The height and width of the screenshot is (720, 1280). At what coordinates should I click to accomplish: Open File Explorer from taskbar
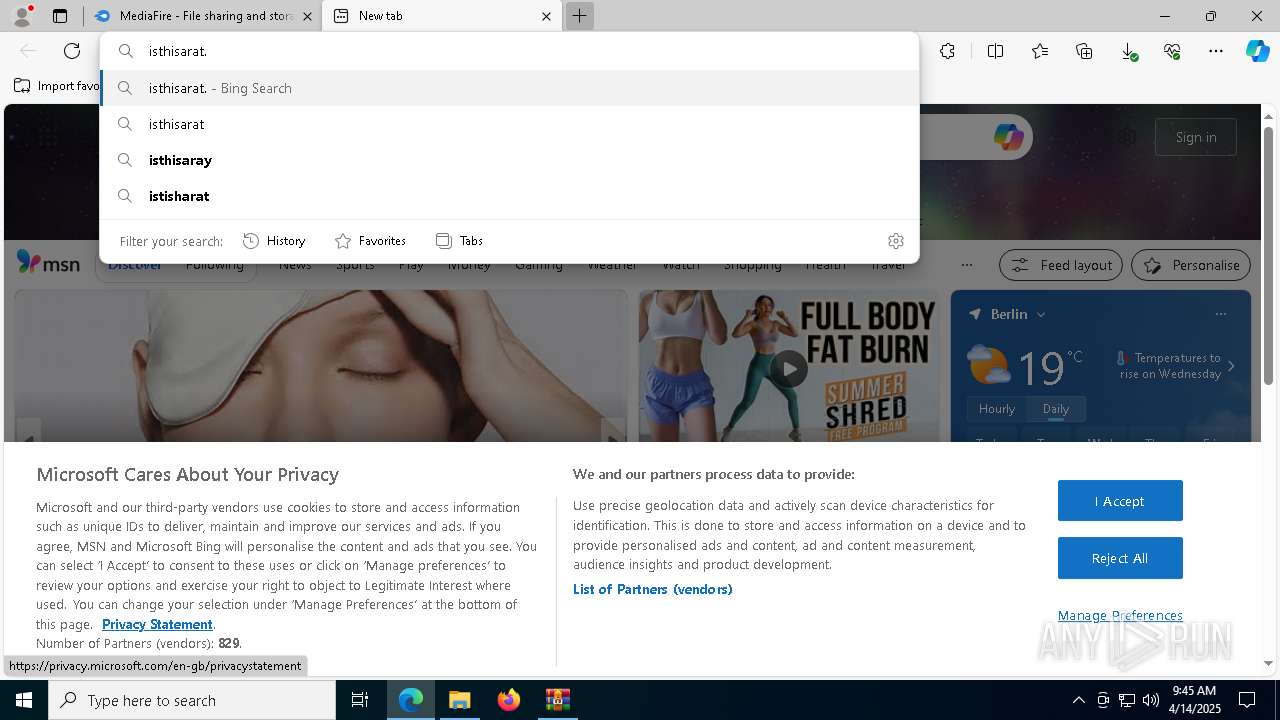[x=460, y=700]
